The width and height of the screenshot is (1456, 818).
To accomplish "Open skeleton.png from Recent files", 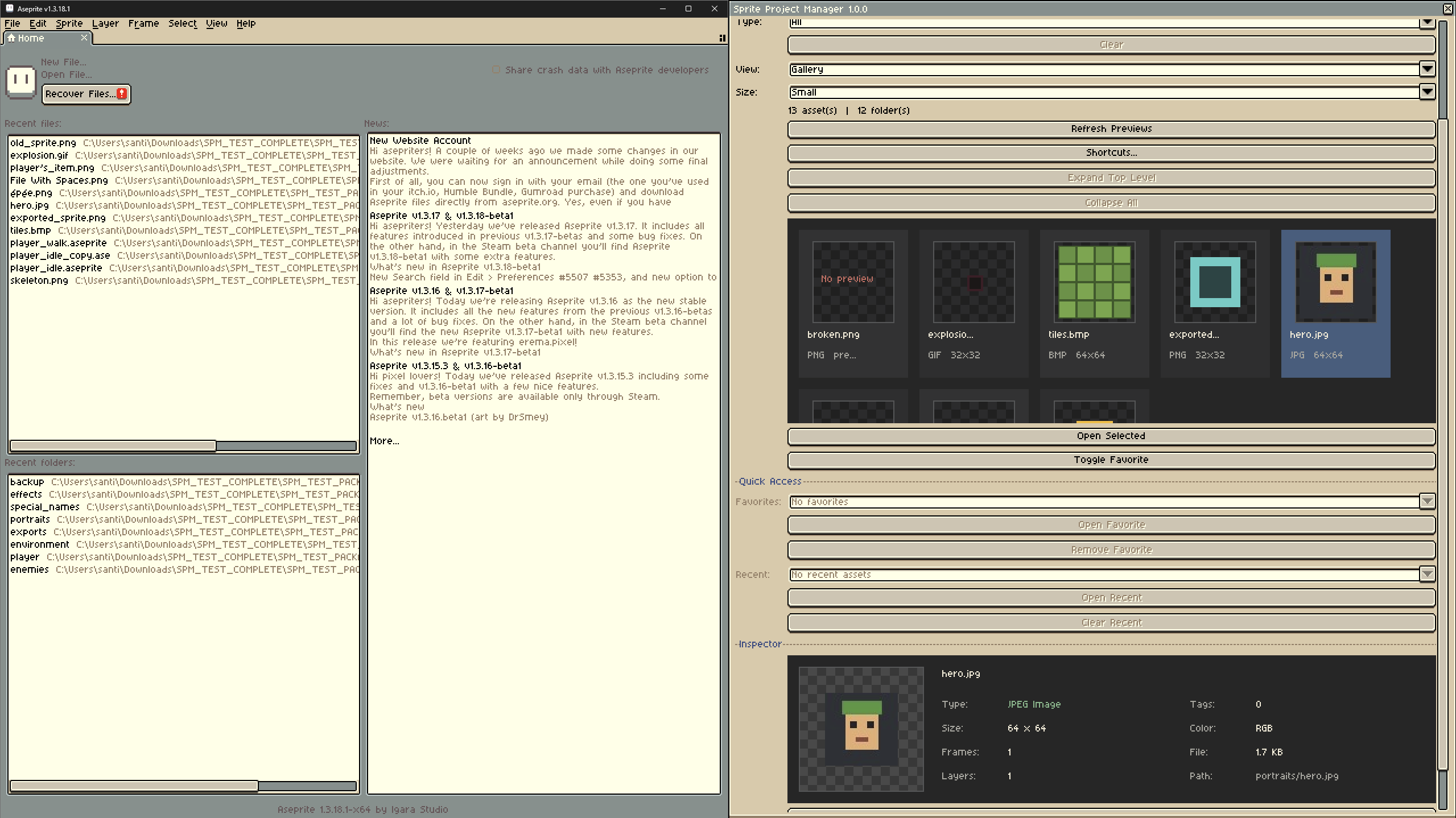I will coord(183,280).
